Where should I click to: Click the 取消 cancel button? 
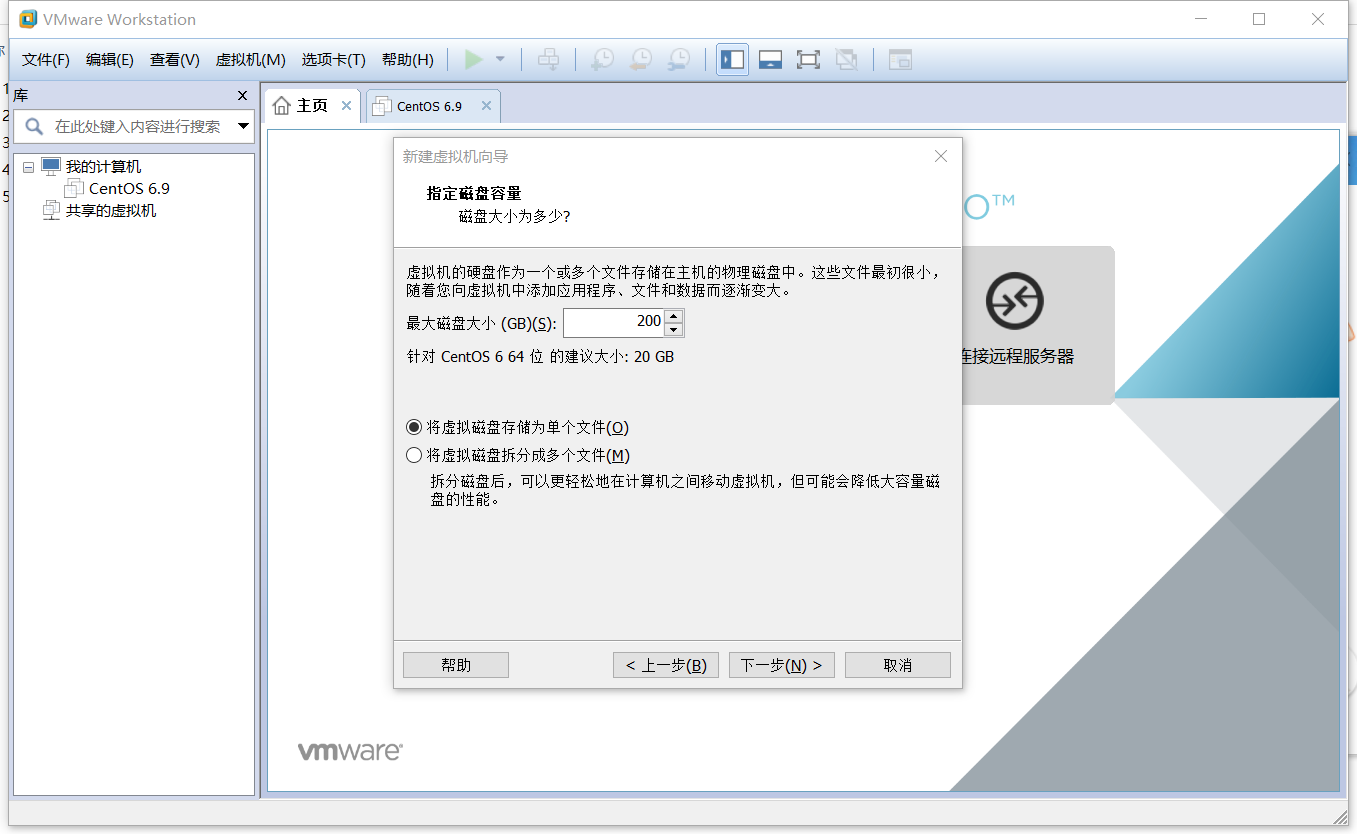[898, 665]
